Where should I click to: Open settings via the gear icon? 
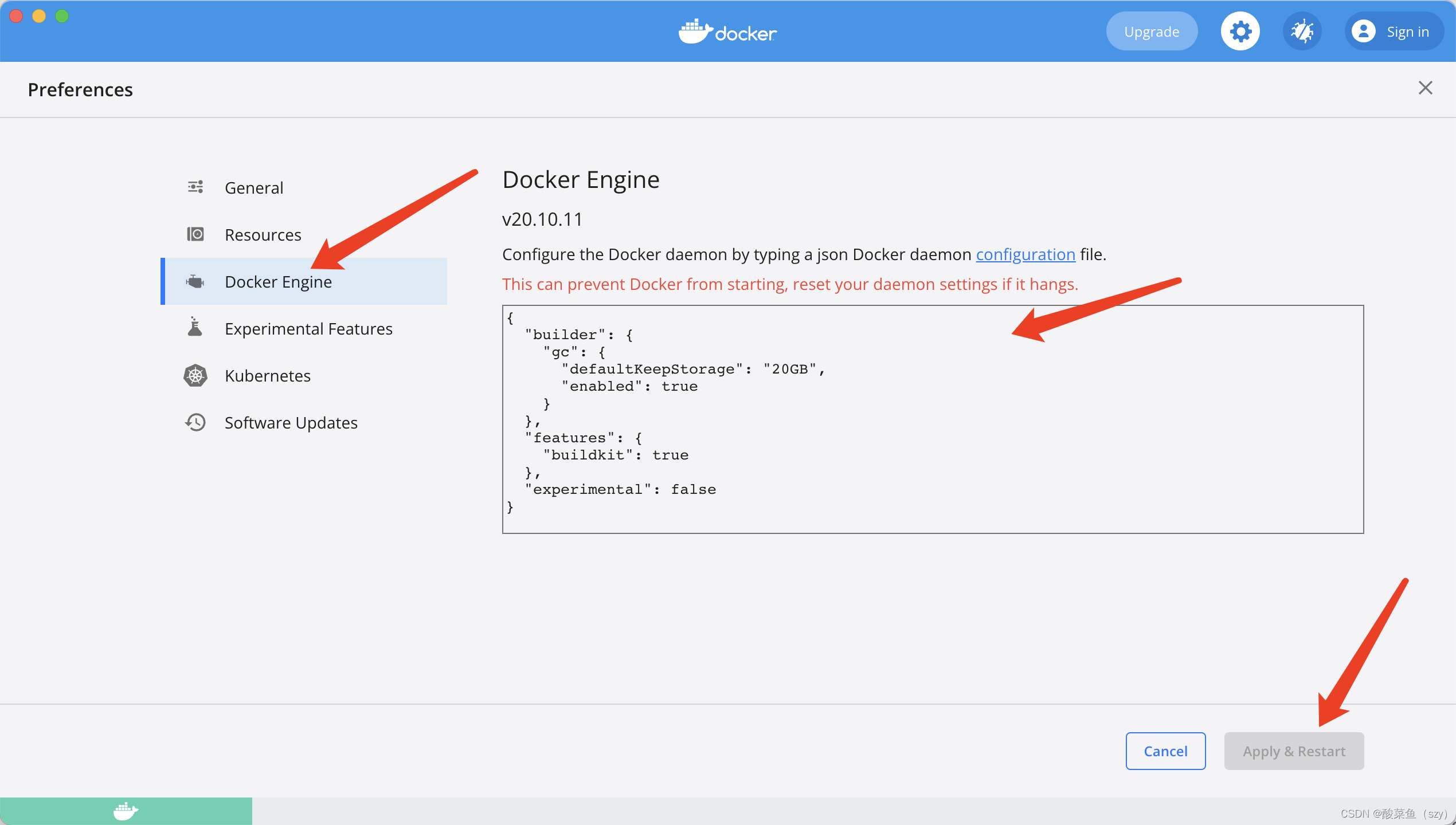1240,32
